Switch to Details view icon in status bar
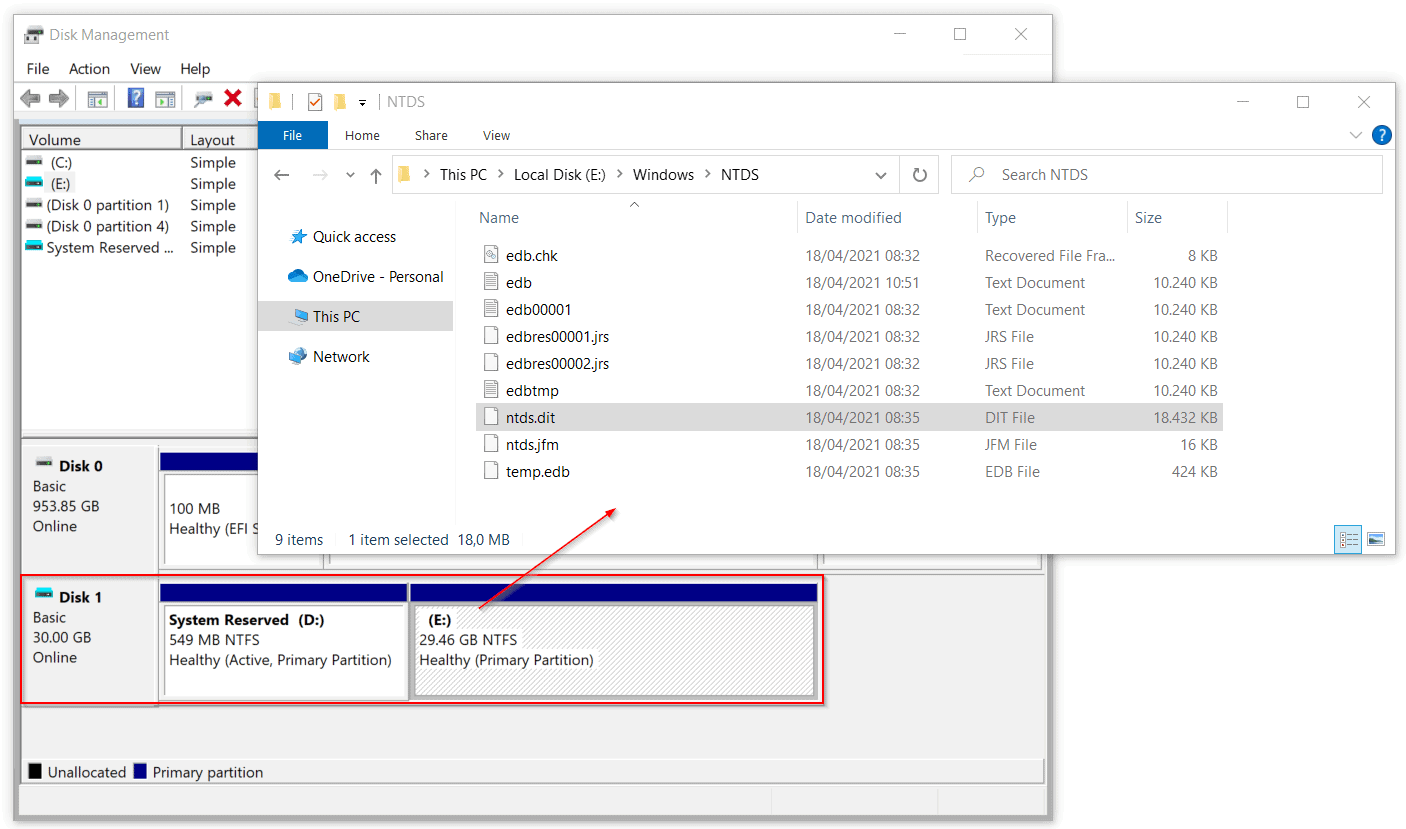1406x829 pixels. click(1349, 540)
